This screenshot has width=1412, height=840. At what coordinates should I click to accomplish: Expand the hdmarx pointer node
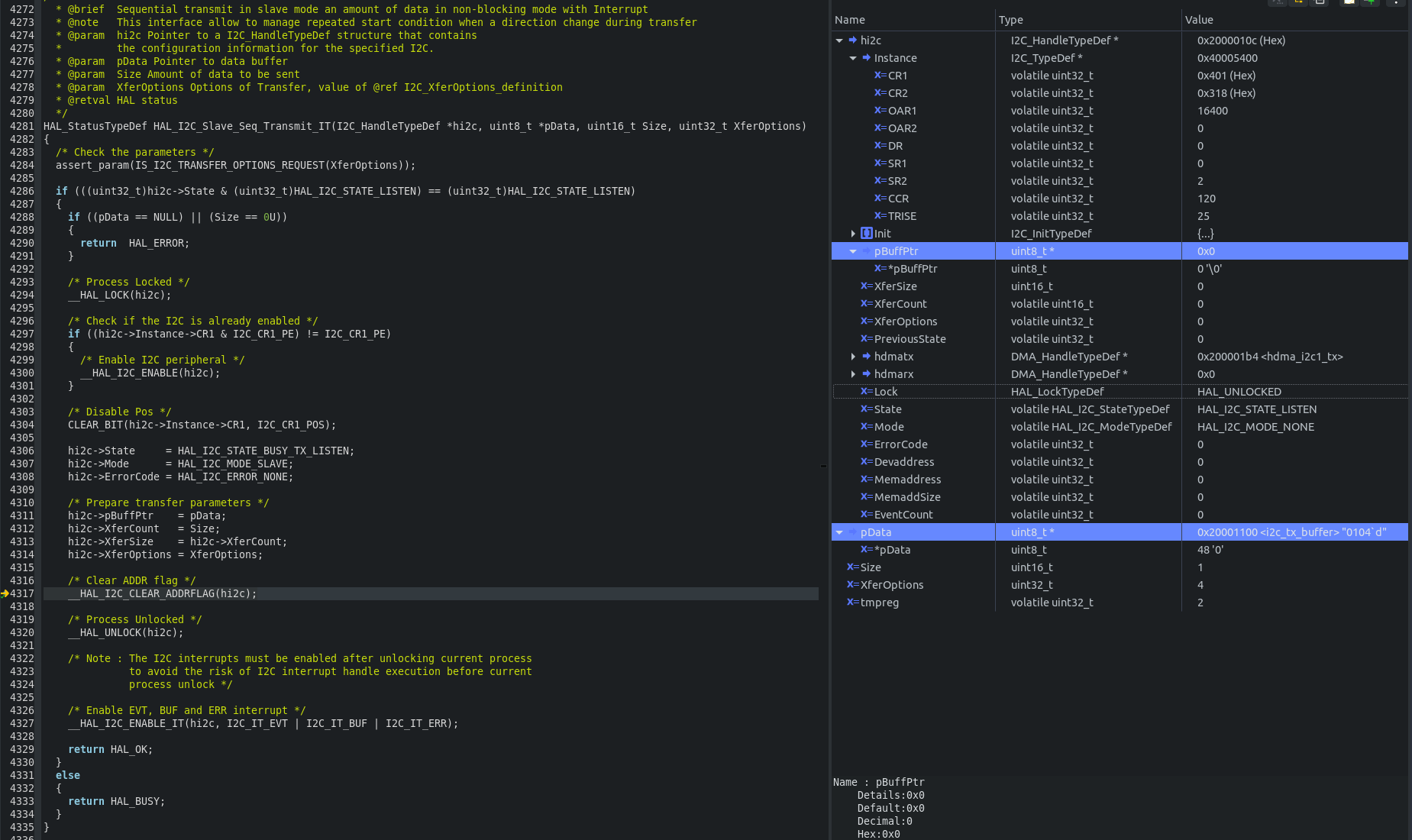[853, 374]
